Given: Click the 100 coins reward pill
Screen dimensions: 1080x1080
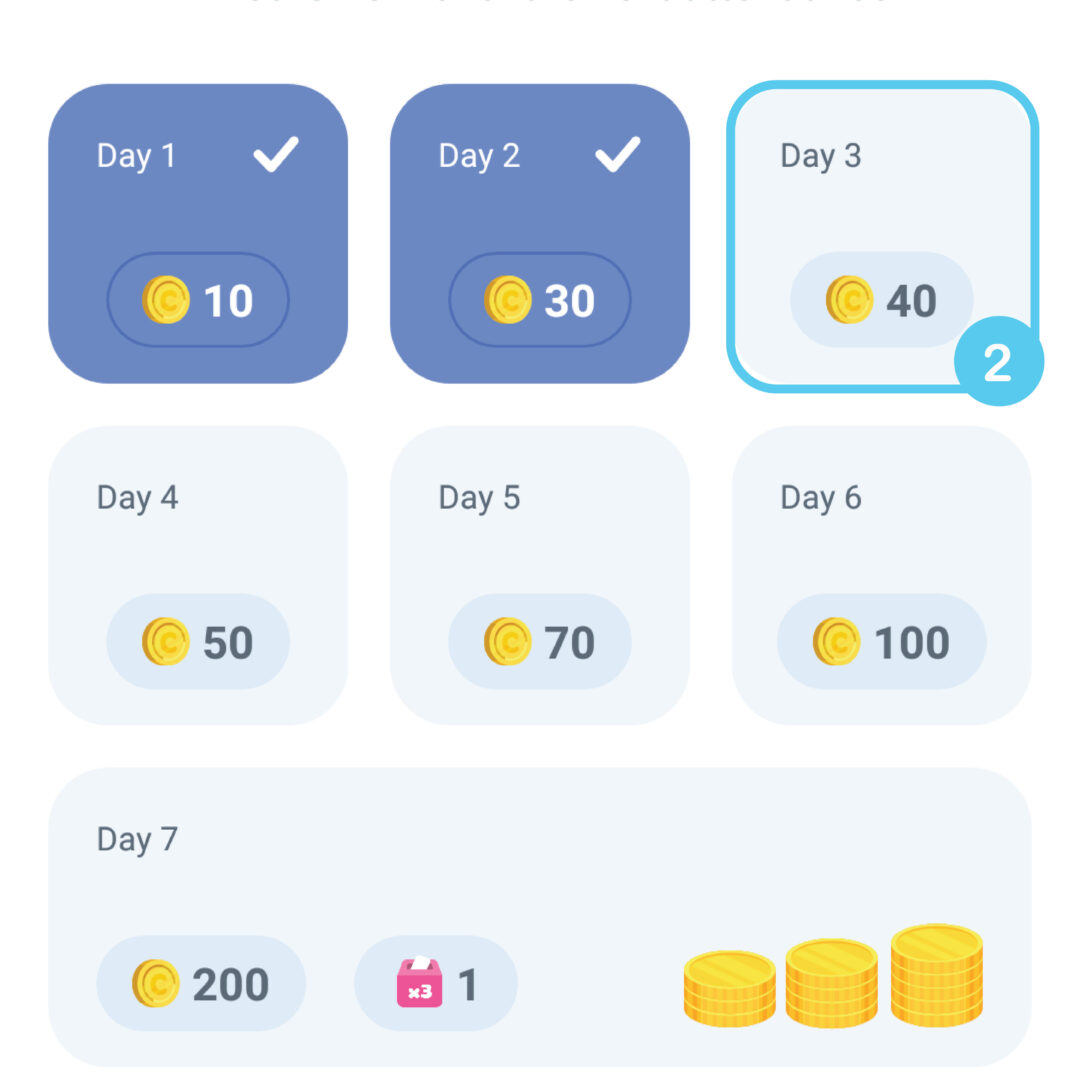Looking at the screenshot, I should click(x=882, y=642).
